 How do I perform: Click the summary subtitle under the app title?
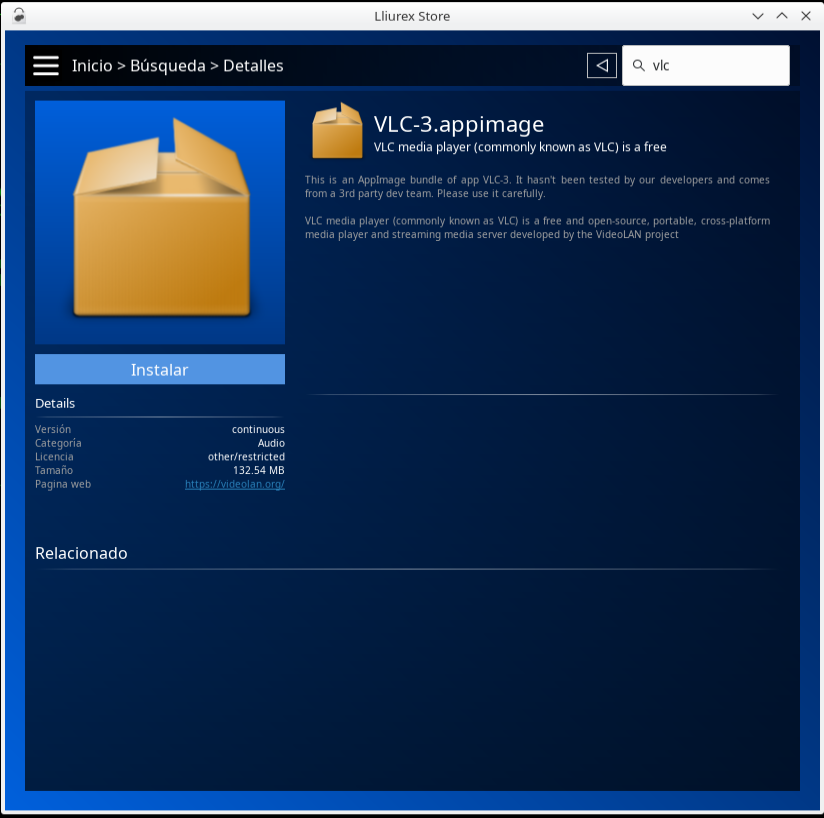(x=520, y=147)
